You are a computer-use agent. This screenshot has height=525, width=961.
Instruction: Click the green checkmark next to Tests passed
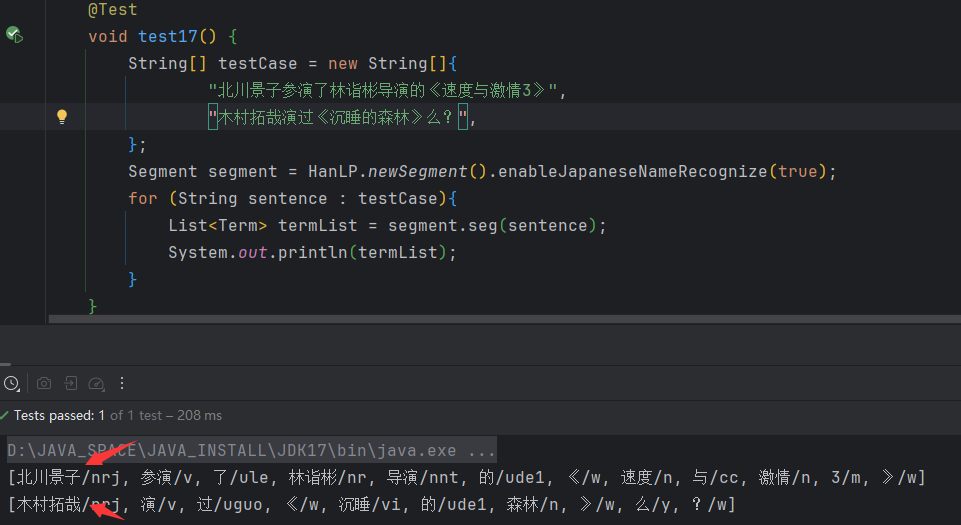tap(4, 415)
